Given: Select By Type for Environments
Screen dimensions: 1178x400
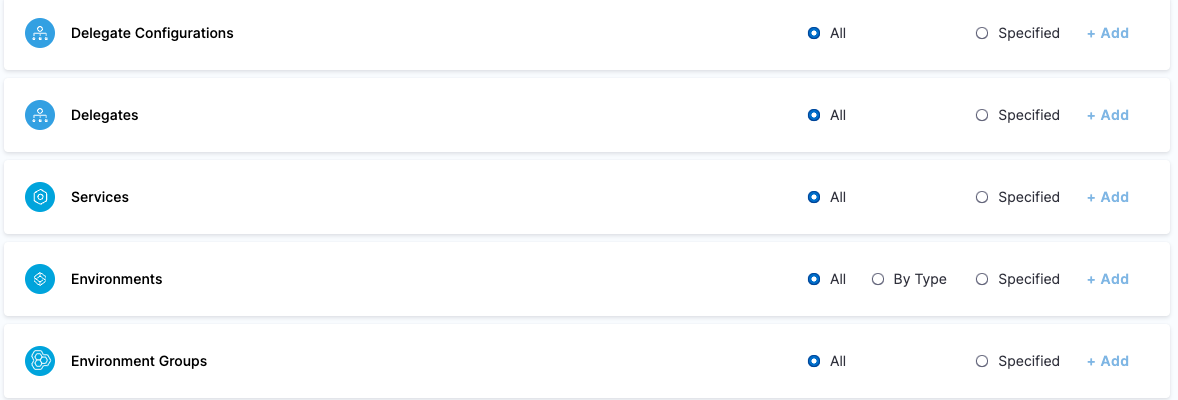Looking at the screenshot, I should click(x=878, y=279).
